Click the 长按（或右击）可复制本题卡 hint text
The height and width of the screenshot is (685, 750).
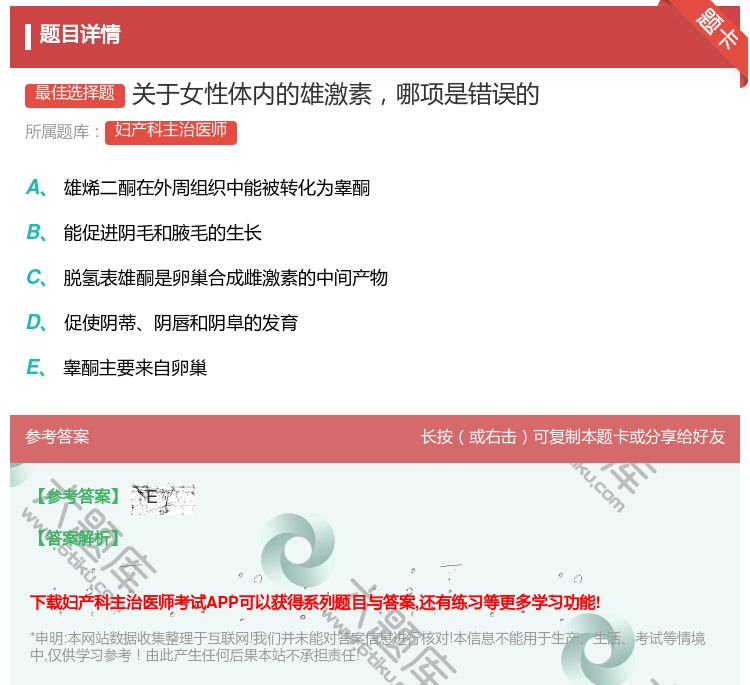573,436
